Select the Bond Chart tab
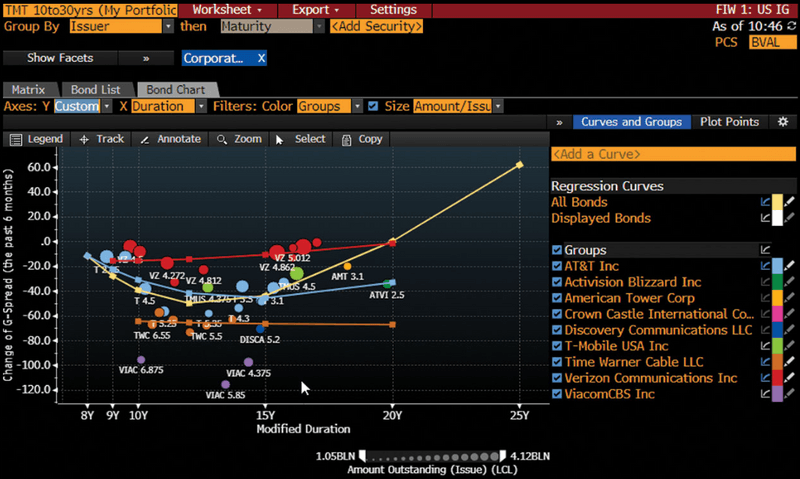The width and height of the screenshot is (800, 479). coord(176,90)
